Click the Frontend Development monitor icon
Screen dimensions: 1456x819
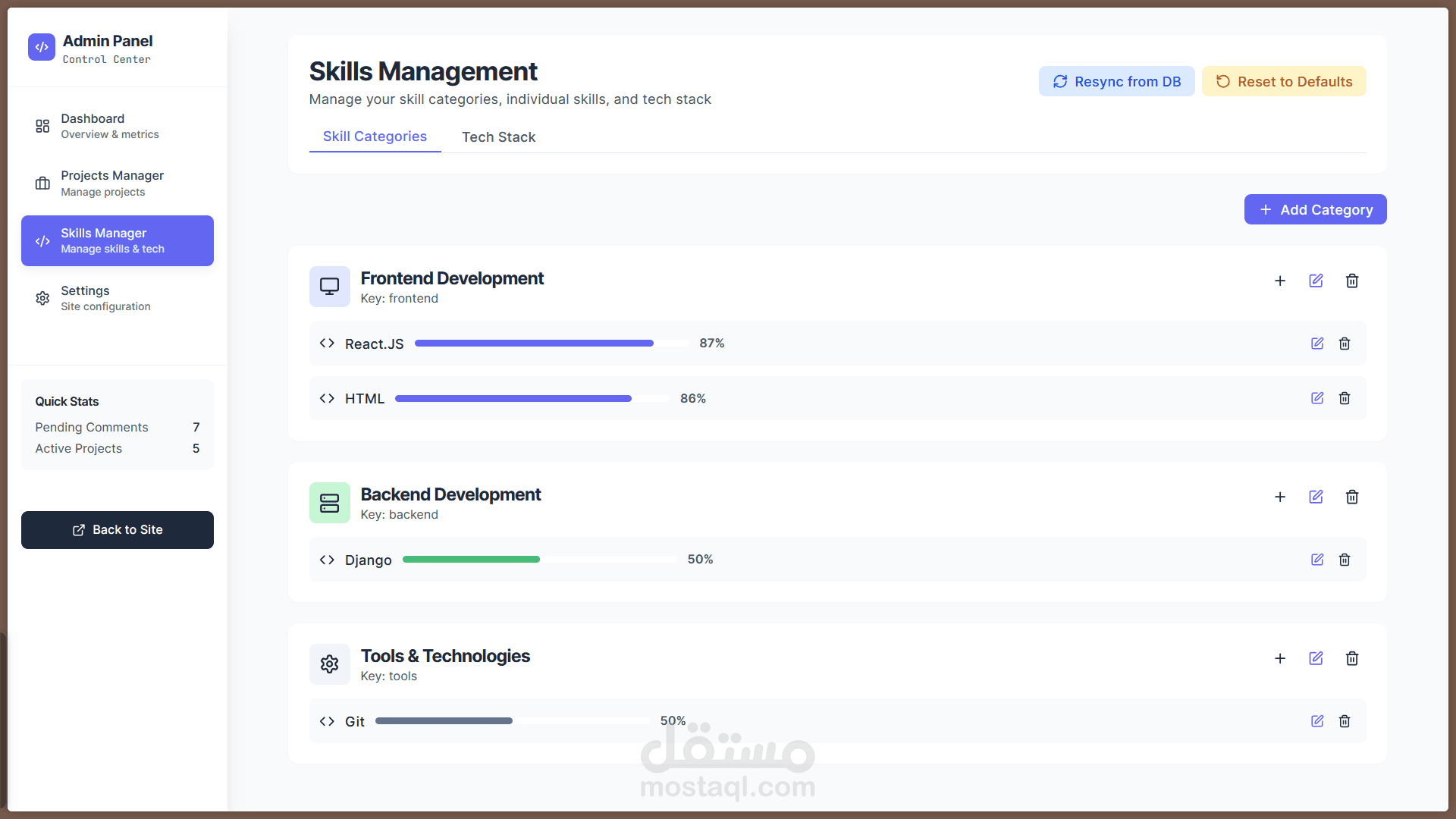click(x=329, y=287)
